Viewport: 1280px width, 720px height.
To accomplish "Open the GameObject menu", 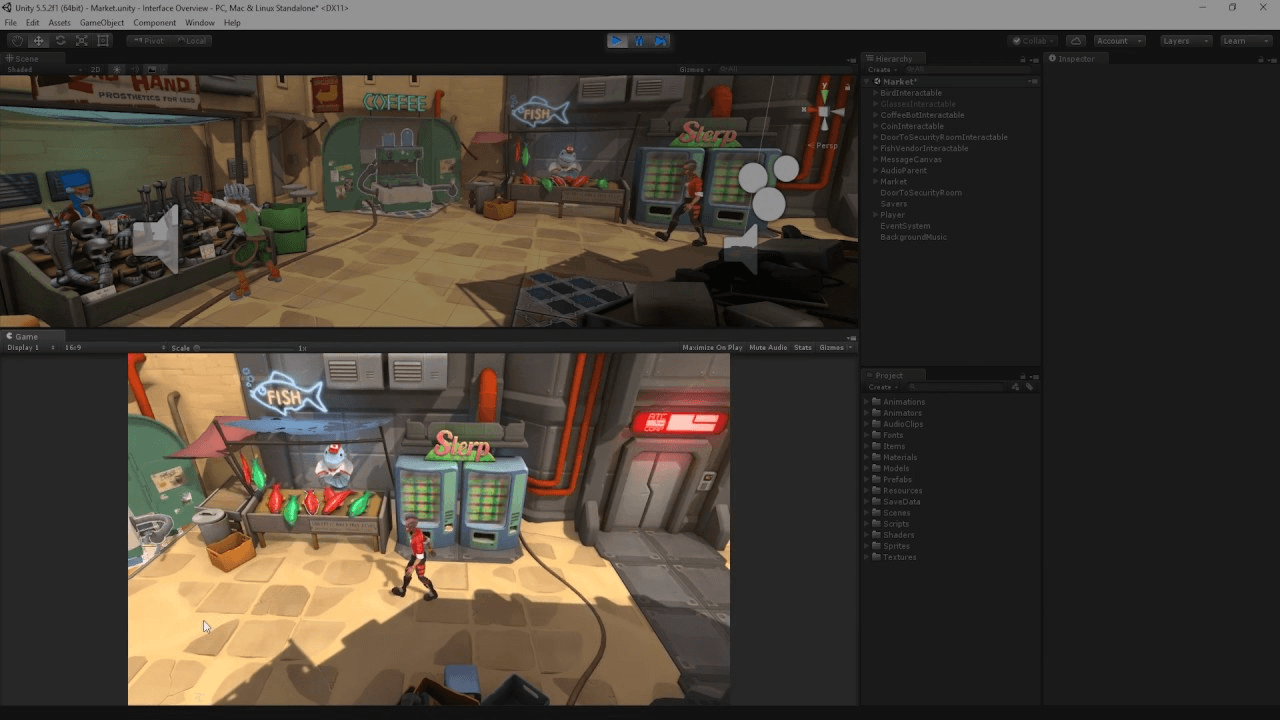I will click(x=101, y=23).
